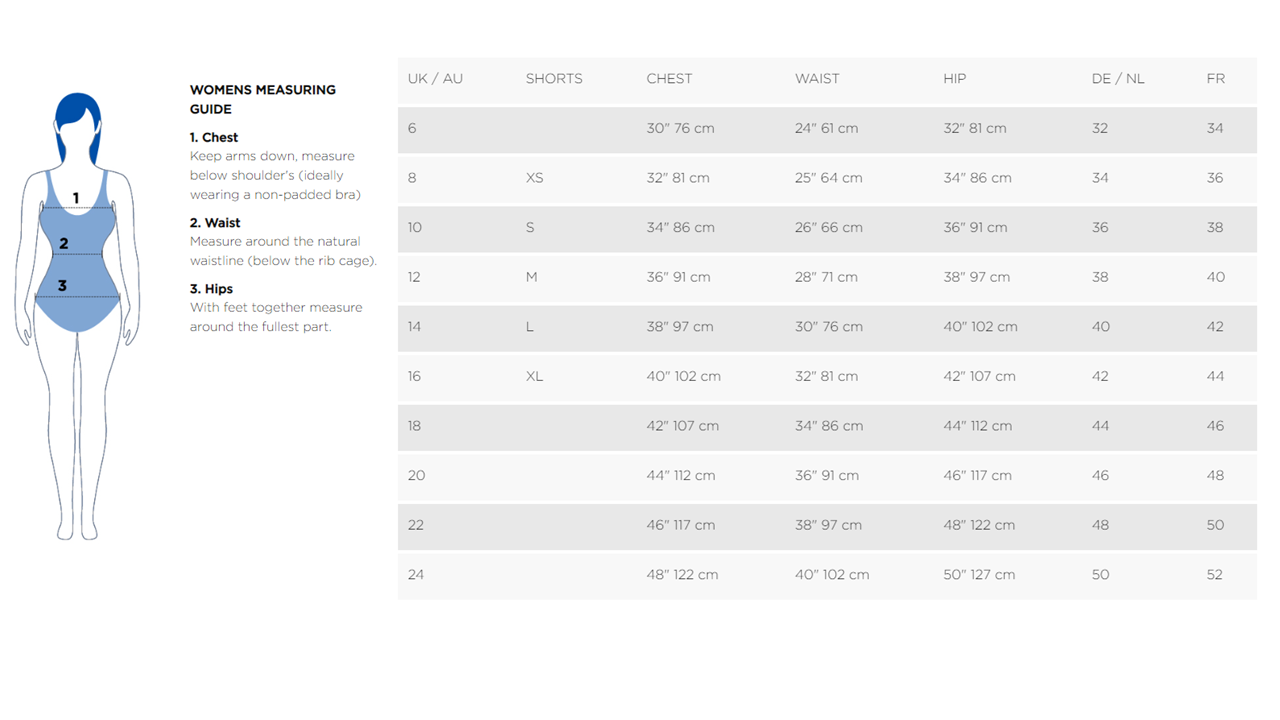
Task: Click UK size 24 in the first column
Action: pyautogui.click(x=416, y=575)
